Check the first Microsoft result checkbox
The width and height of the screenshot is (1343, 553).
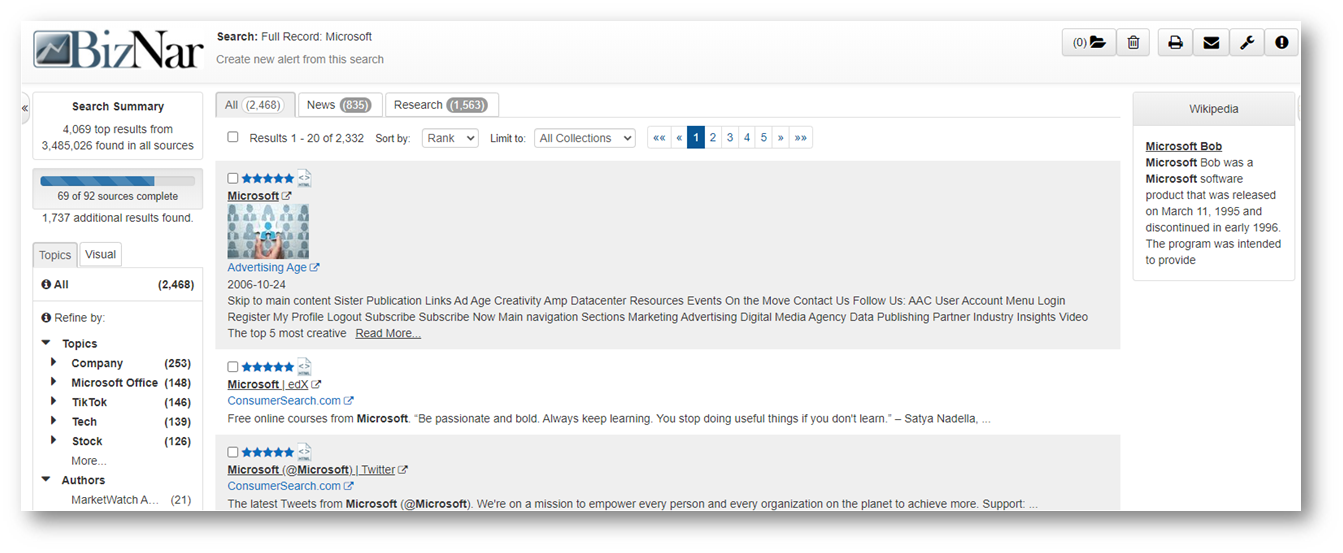point(233,179)
